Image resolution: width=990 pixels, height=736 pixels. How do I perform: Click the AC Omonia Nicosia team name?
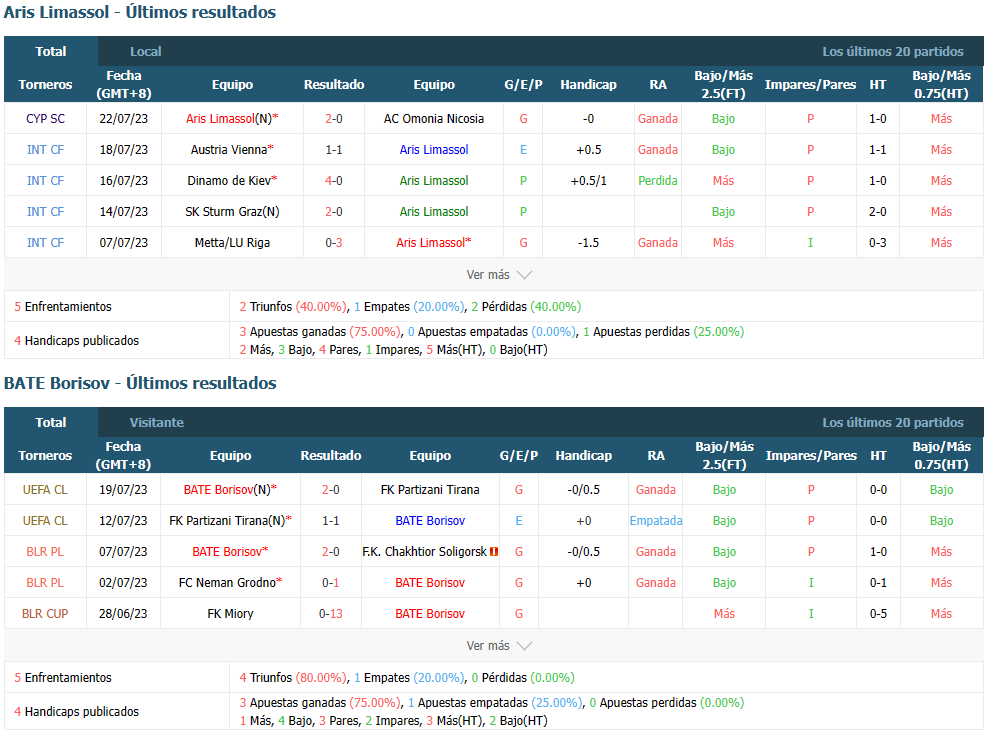click(434, 119)
